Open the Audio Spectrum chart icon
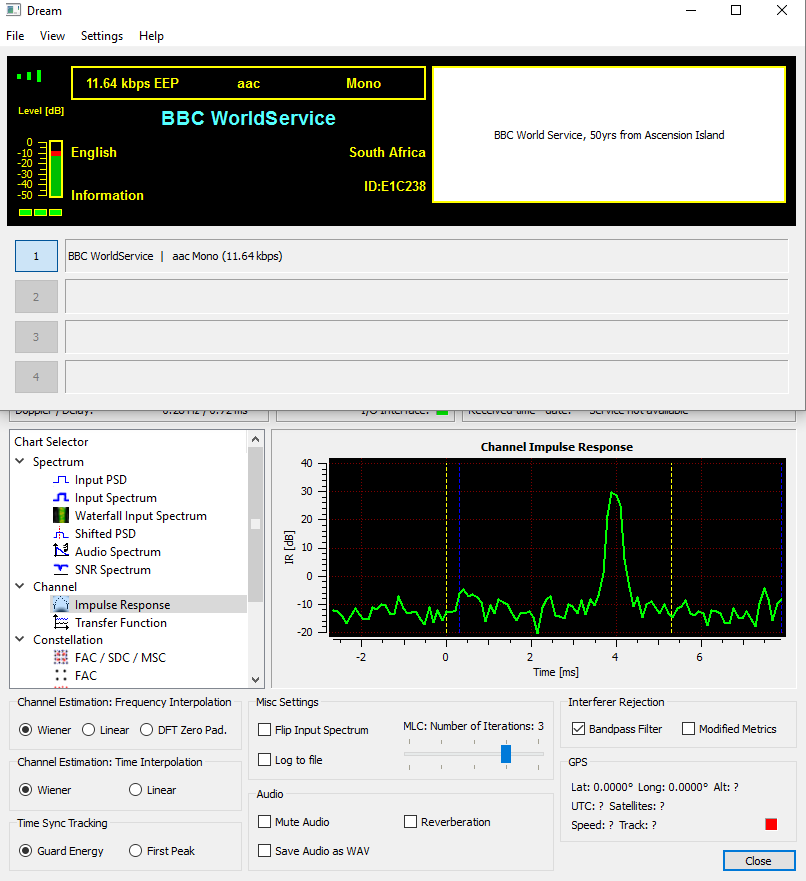Screen dimensions: 806x881 coord(61,552)
